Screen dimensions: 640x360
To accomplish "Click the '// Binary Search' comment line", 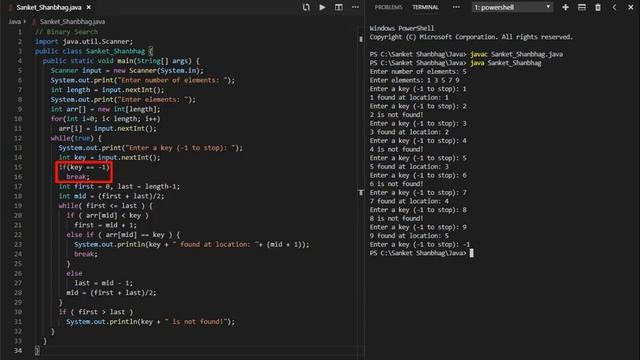I will (x=66, y=32).
